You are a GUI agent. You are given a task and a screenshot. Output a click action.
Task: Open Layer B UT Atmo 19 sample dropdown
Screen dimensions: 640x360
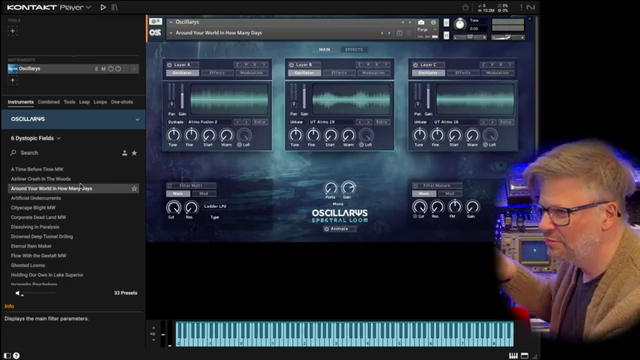[x=331, y=122]
